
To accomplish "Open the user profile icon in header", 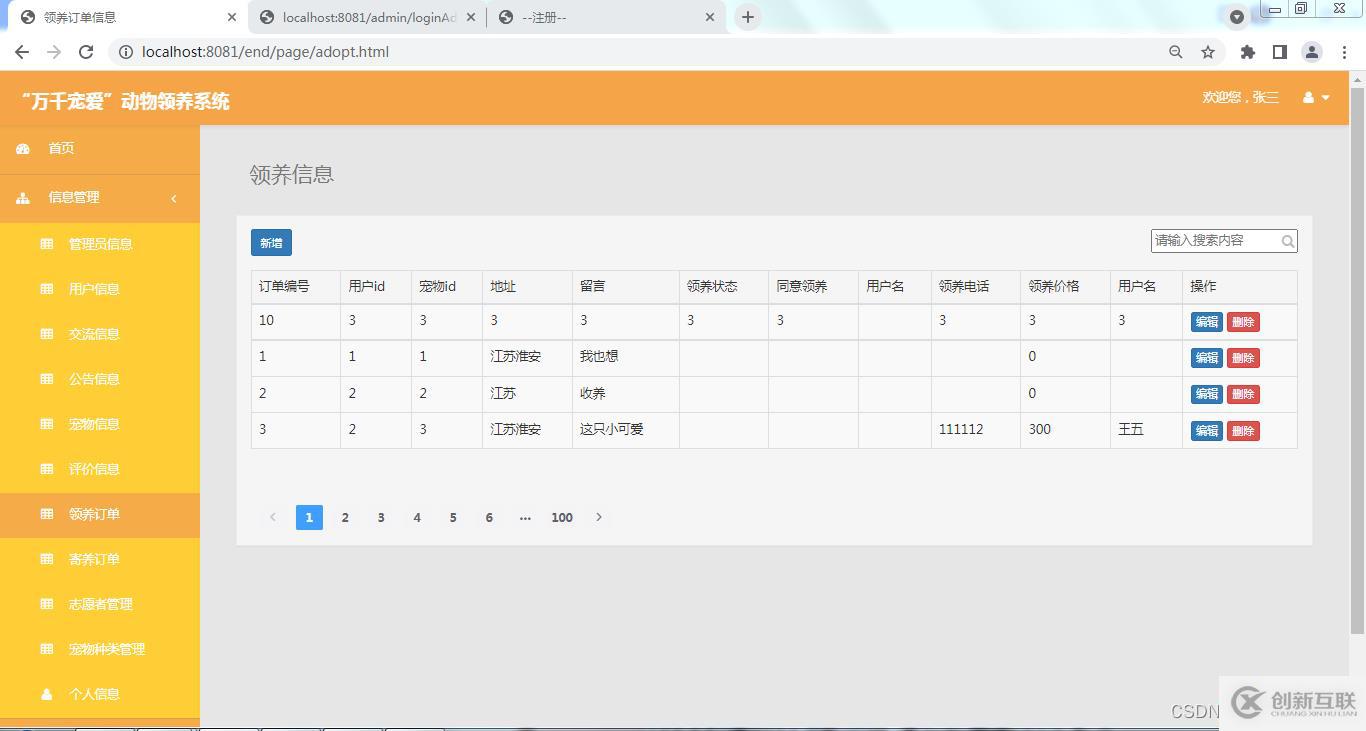I will click(x=1308, y=97).
